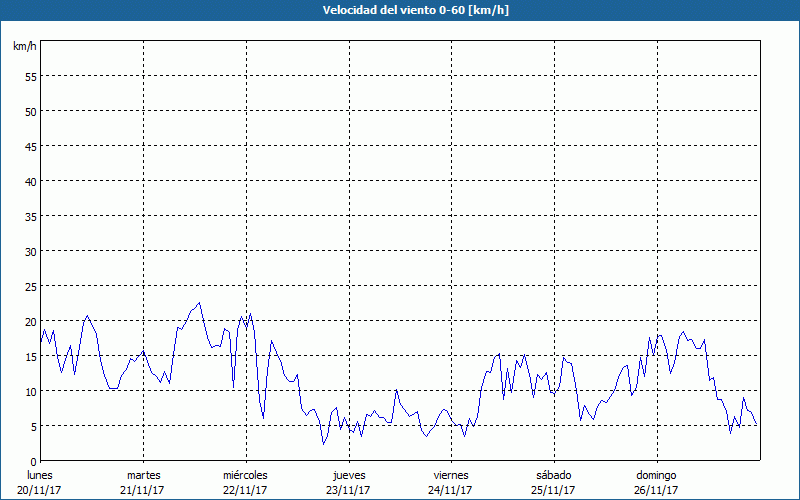The height and width of the screenshot is (500, 800).
Task: Click the 45 tick label on the y-axis
Action: click(30, 146)
